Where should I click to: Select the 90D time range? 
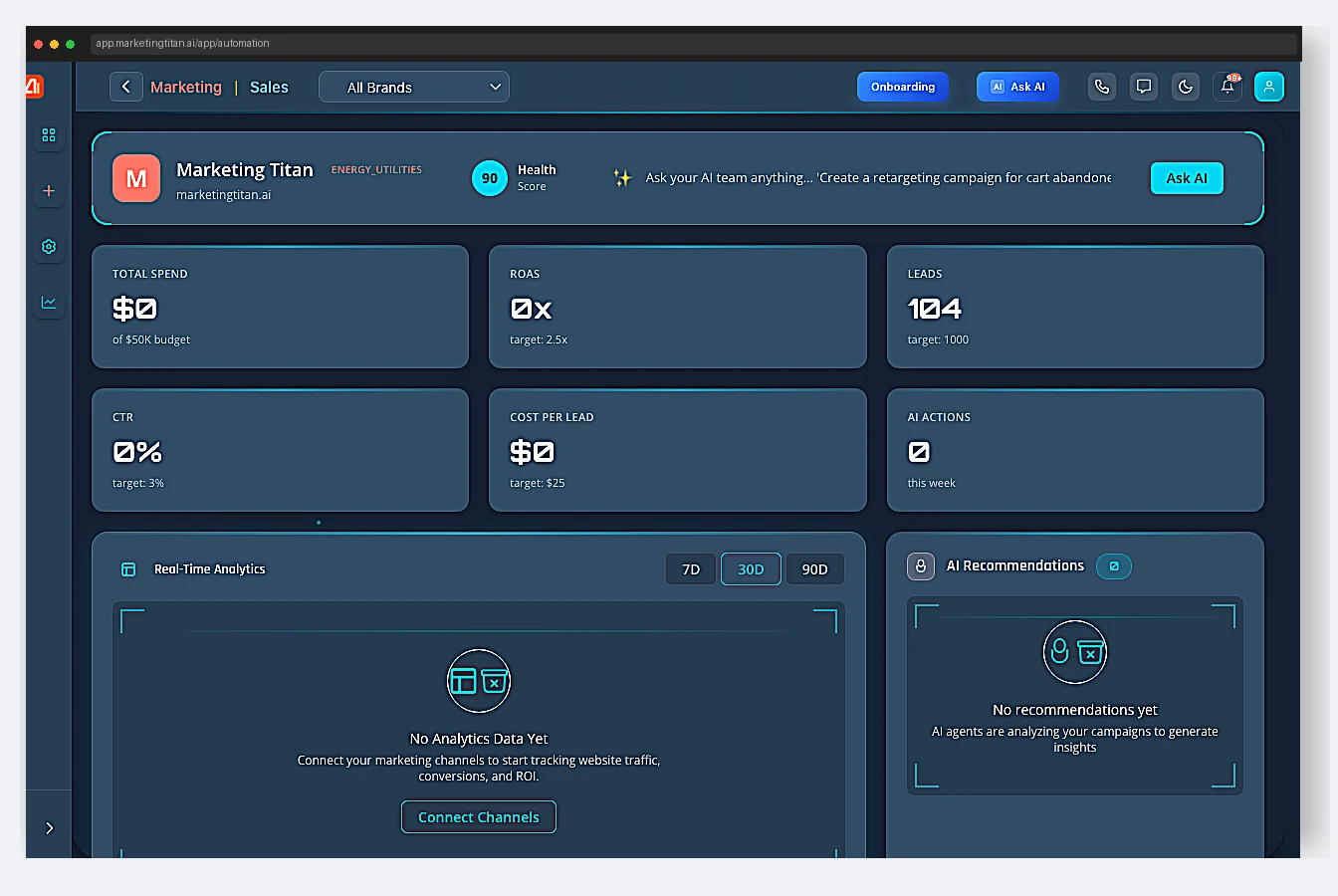[x=815, y=569]
